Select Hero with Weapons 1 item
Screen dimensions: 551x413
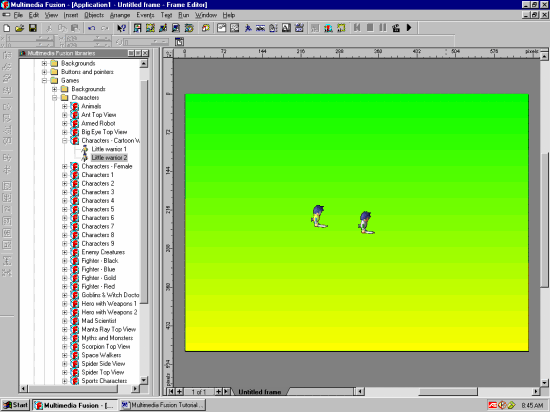tap(109, 304)
